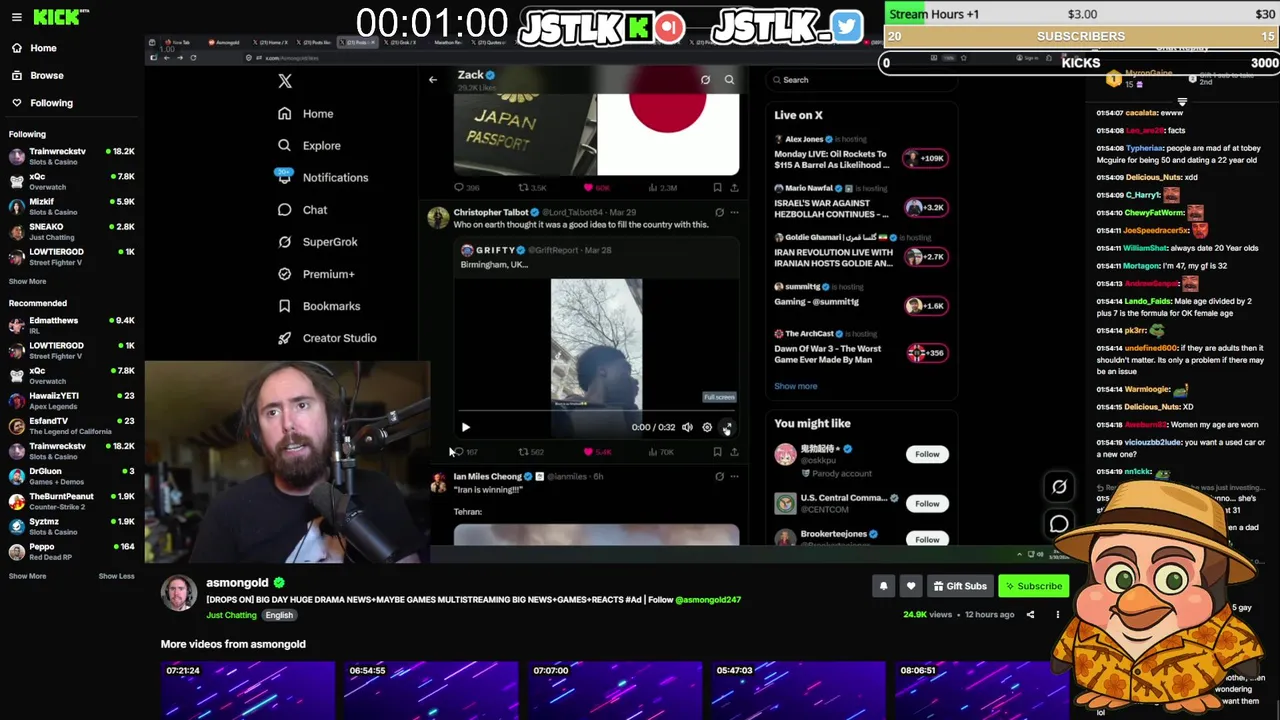Click the Just Chatting category link
The image size is (1280, 720).
coord(231,615)
